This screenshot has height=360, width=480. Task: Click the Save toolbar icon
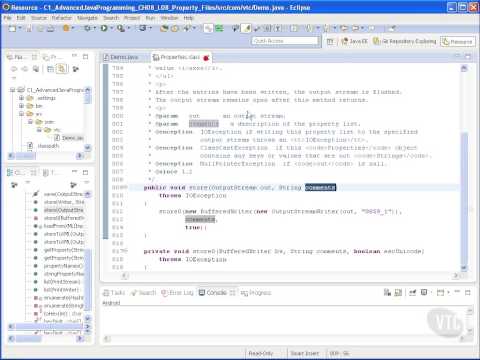coord(29,29)
